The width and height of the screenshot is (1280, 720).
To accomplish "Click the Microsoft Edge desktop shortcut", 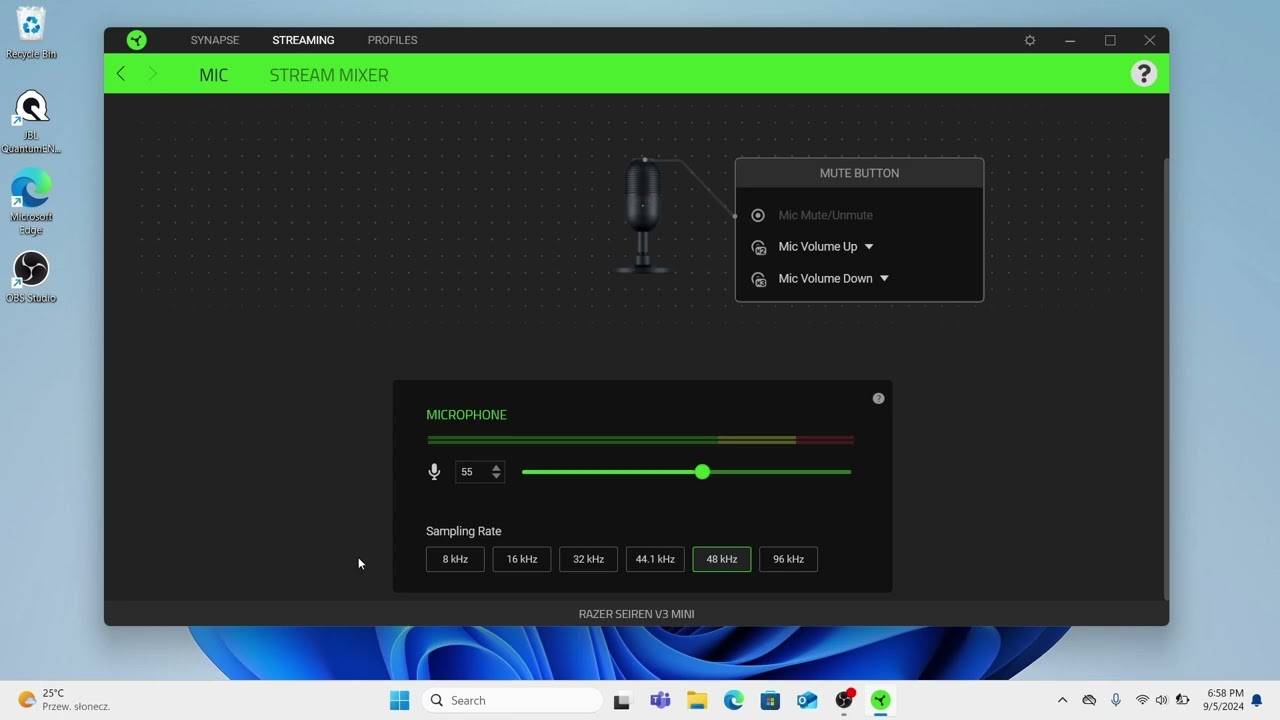I will 31,203.
